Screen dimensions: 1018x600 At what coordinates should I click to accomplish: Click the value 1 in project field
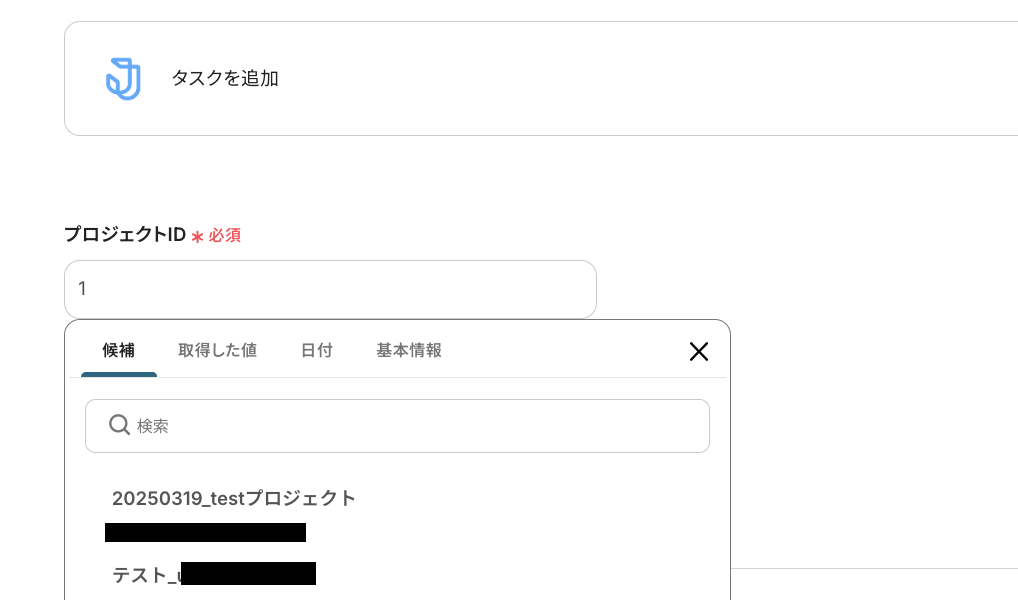82,289
